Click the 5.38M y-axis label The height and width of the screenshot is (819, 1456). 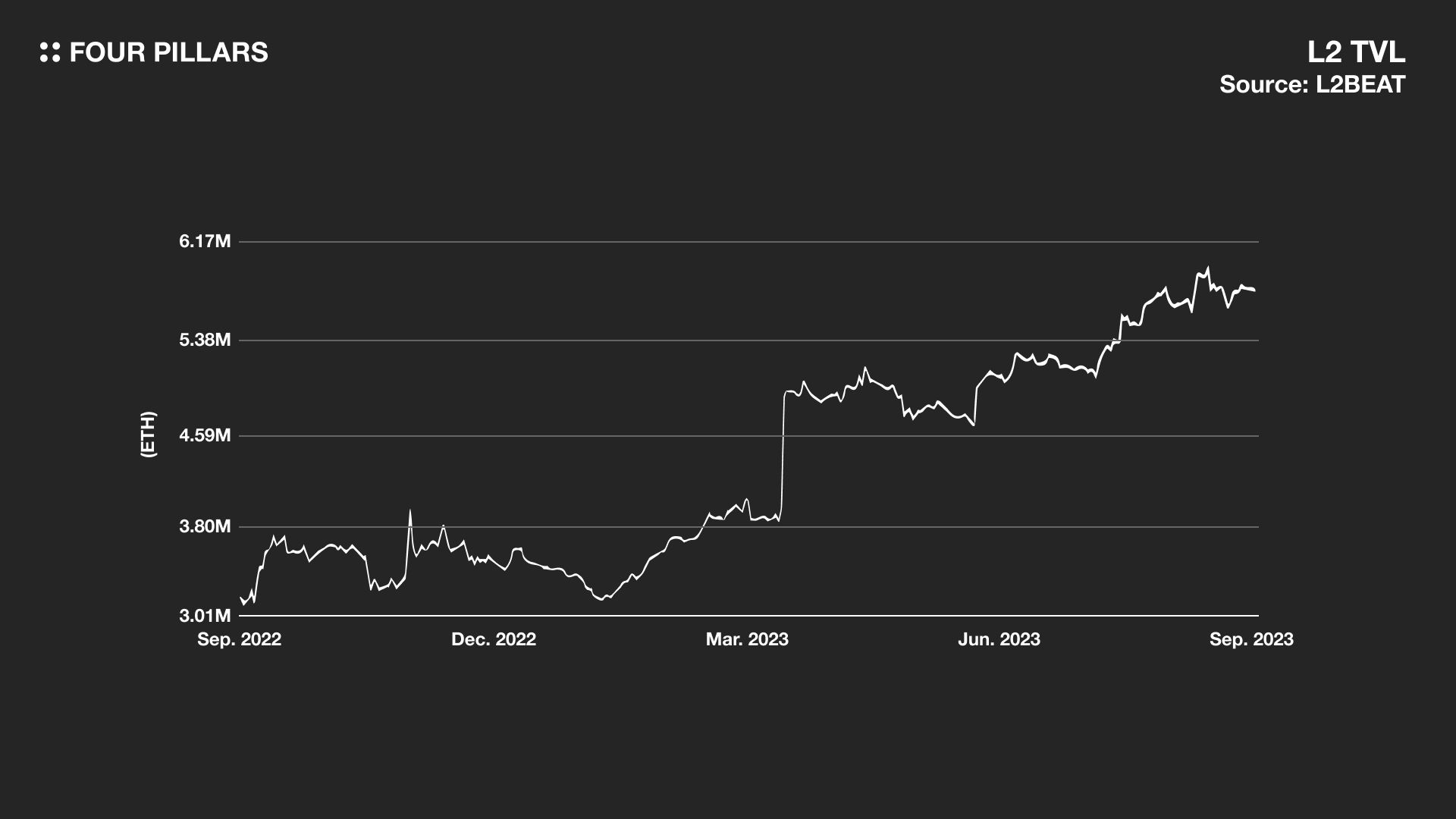pos(205,340)
